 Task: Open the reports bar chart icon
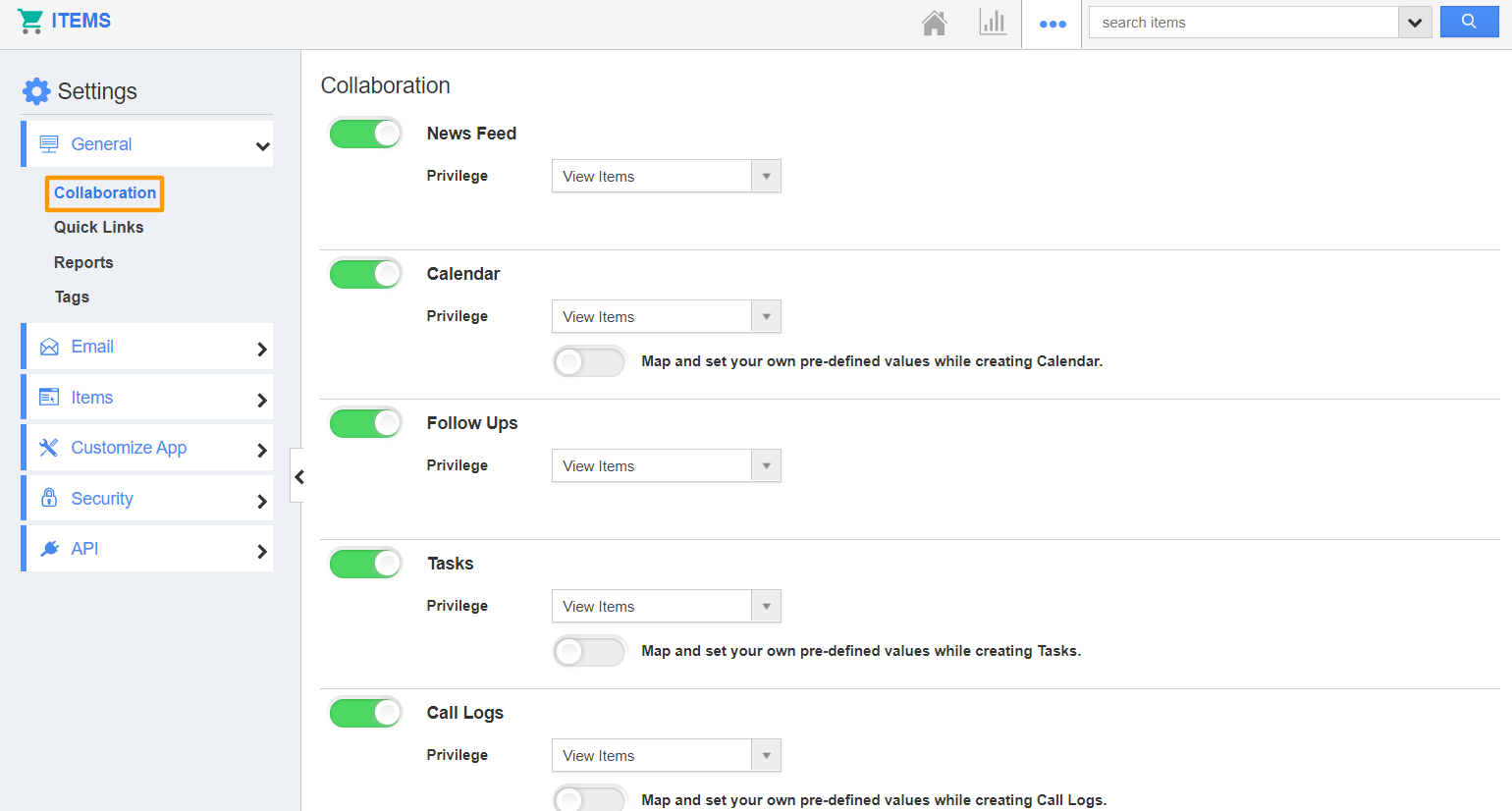(993, 23)
